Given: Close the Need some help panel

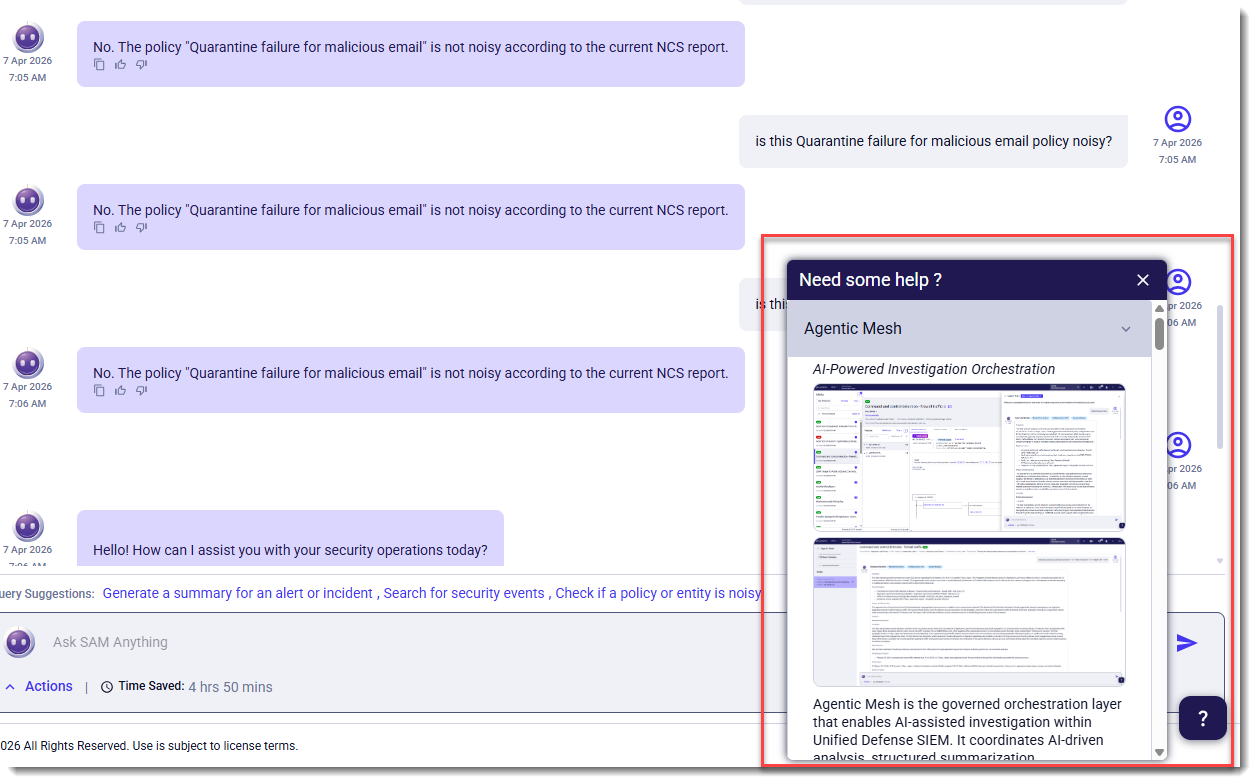Looking at the screenshot, I should click(1143, 280).
